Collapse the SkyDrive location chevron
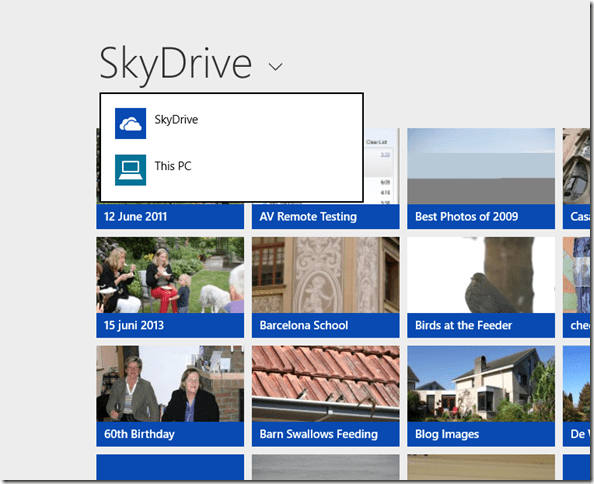This screenshot has height=484, width=594. (275, 67)
